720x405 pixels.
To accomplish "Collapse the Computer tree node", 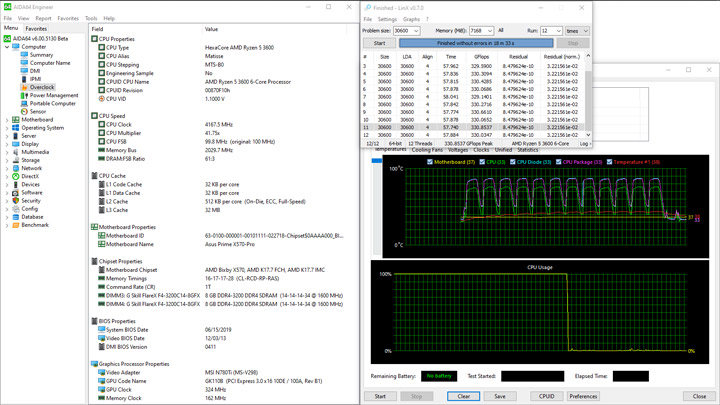I will click(7, 47).
